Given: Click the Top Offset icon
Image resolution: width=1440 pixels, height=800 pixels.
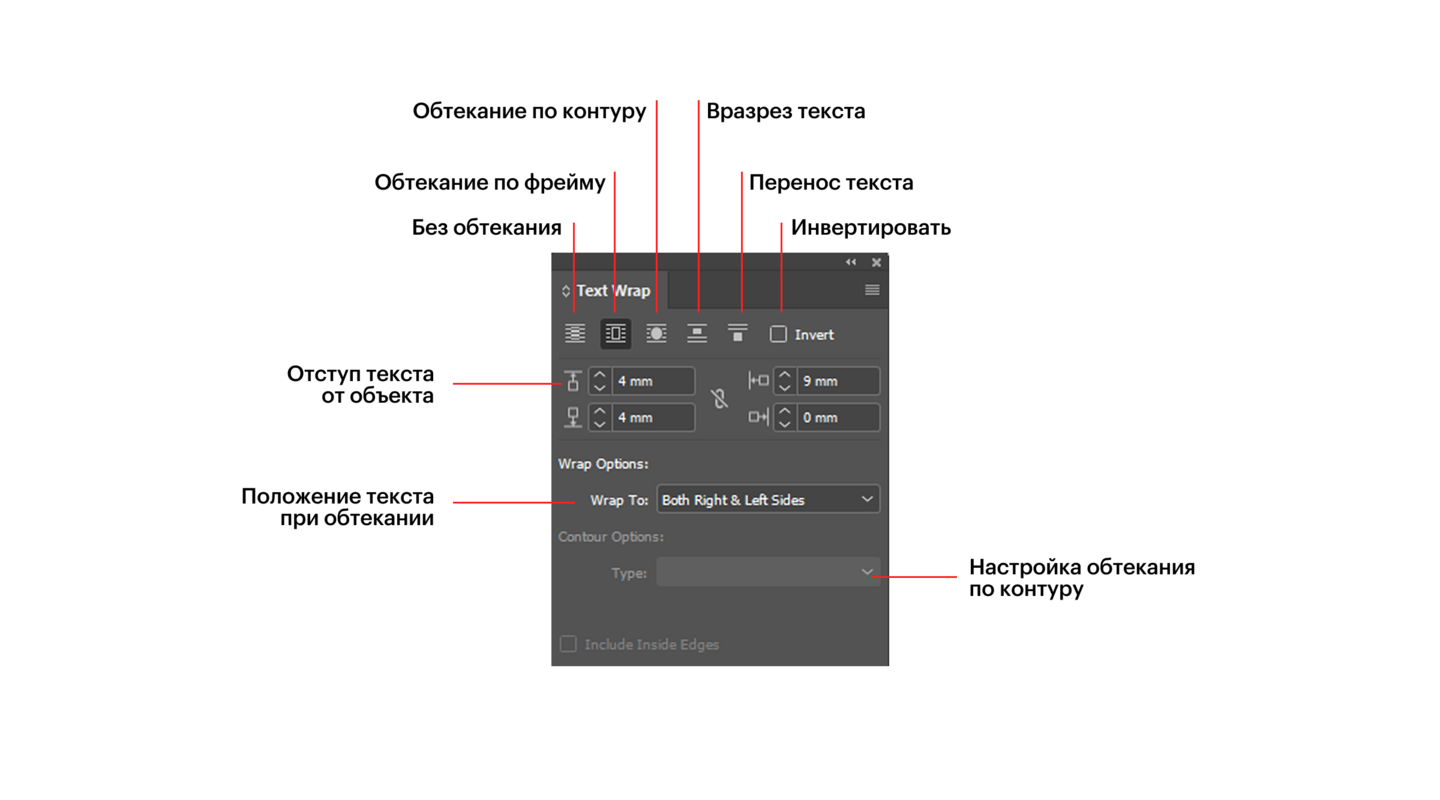Looking at the screenshot, I should tap(573, 381).
